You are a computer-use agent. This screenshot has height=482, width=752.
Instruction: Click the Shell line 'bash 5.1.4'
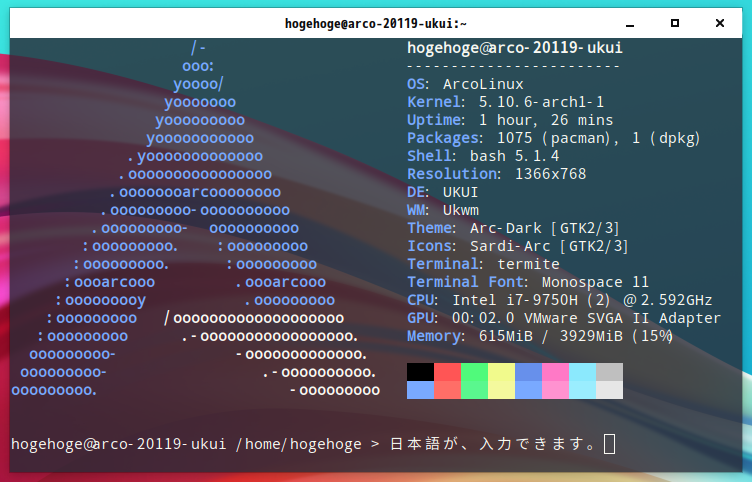click(483, 156)
